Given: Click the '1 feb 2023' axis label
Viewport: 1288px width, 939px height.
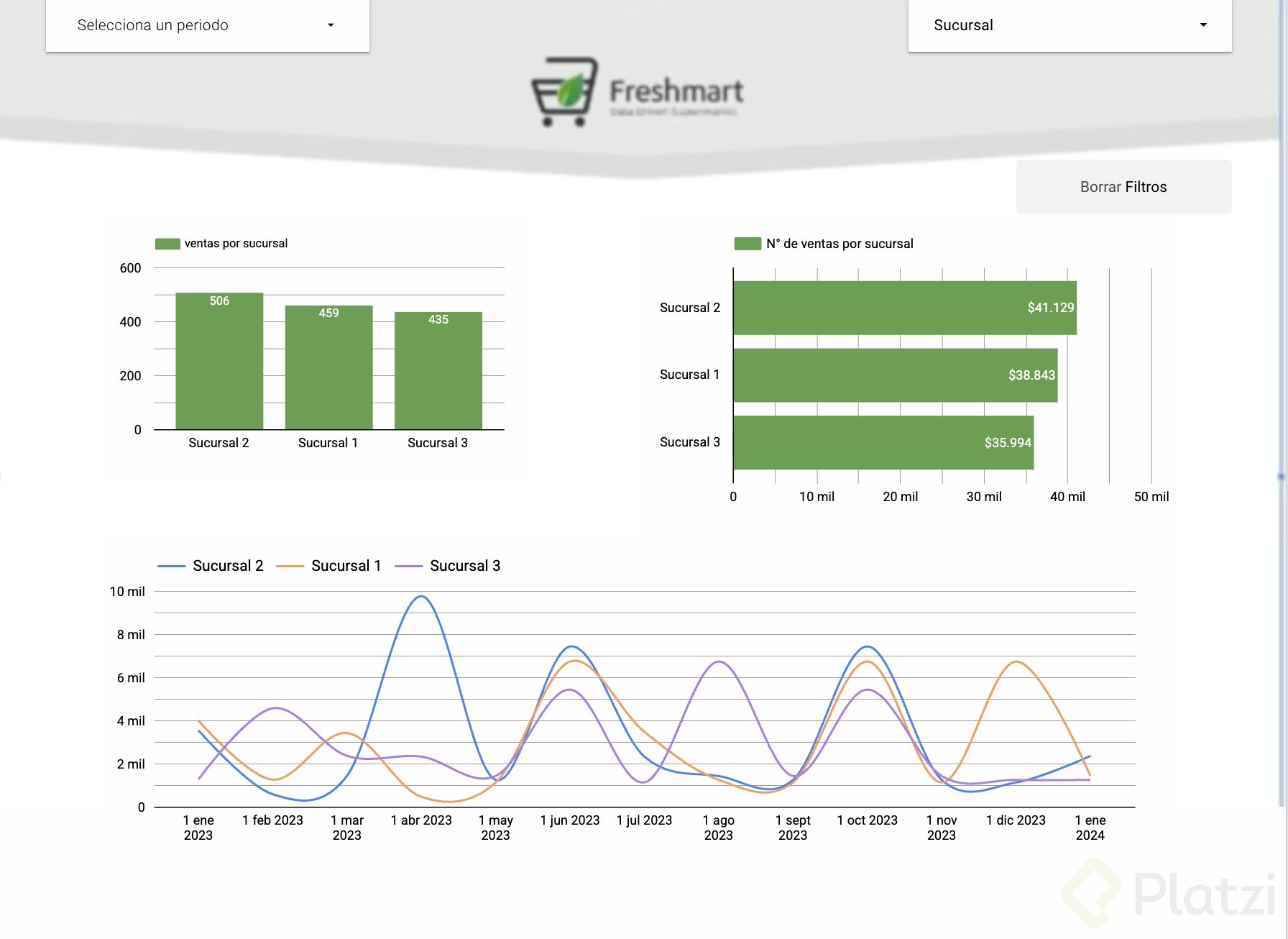Looking at the screenshot, I should click(x=272, y=820).
